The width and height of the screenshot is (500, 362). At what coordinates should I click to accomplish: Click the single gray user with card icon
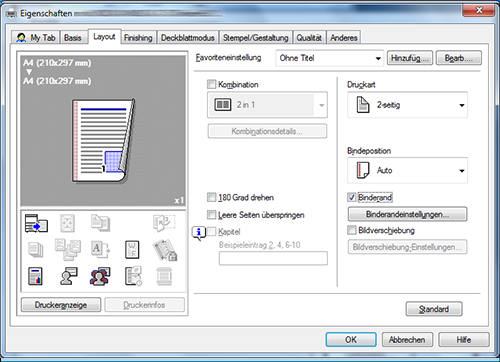click(68, 276)
